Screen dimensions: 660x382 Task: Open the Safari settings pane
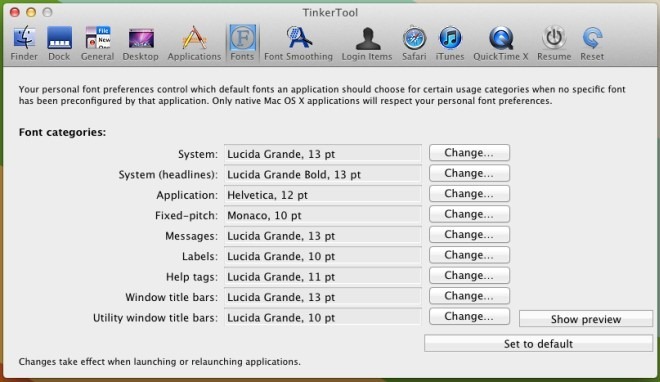(x=414, y=43)
